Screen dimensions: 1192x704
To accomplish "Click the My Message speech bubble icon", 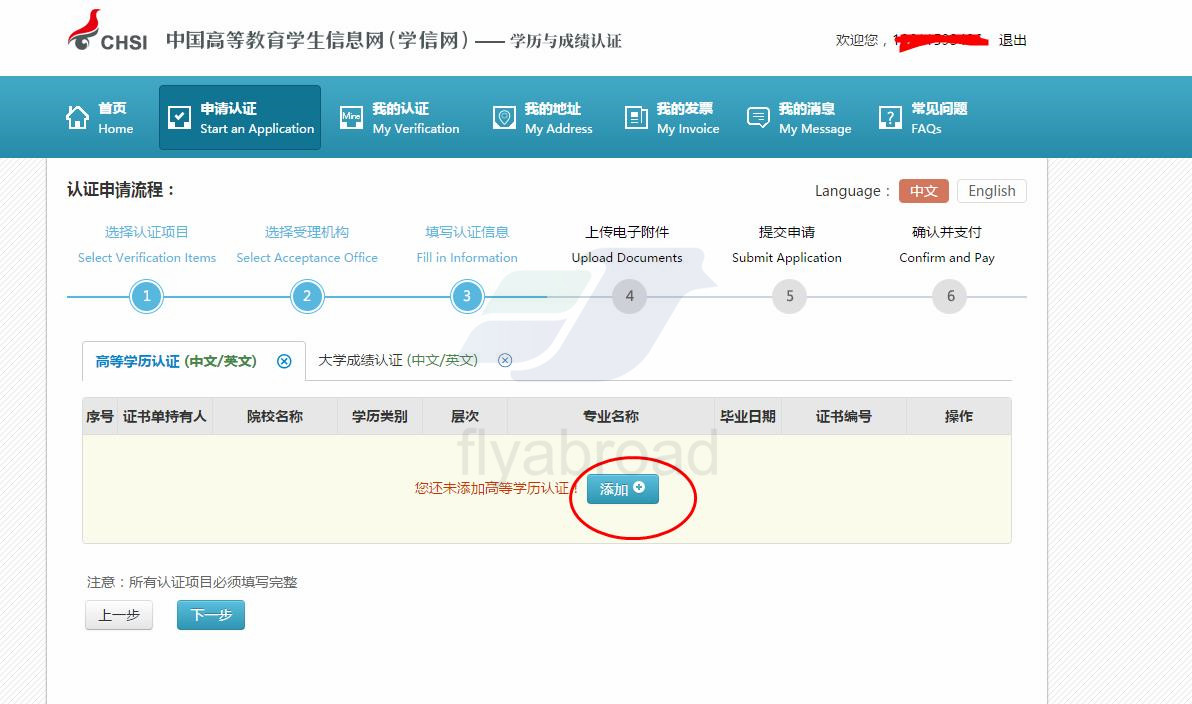I will click(759, 118).
